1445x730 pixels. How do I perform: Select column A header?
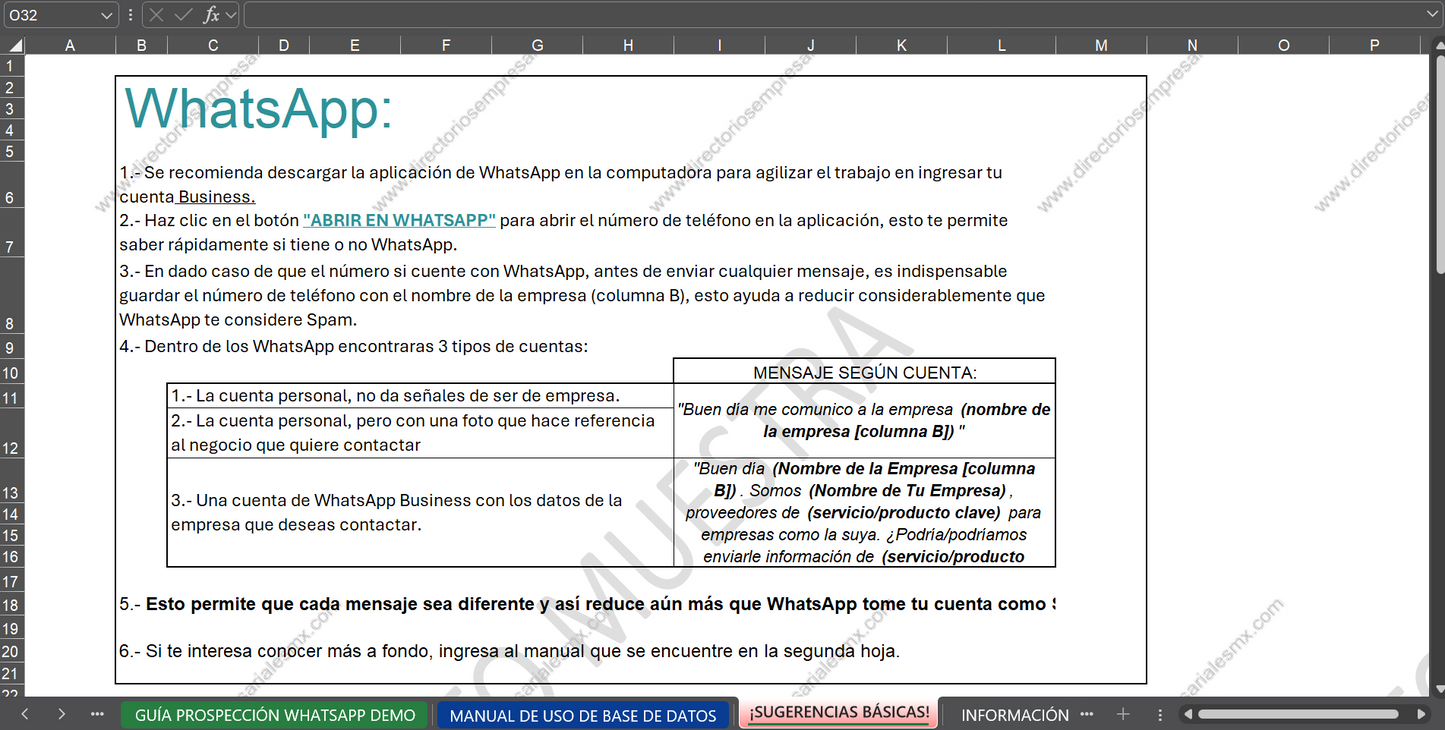pos(70,45)
